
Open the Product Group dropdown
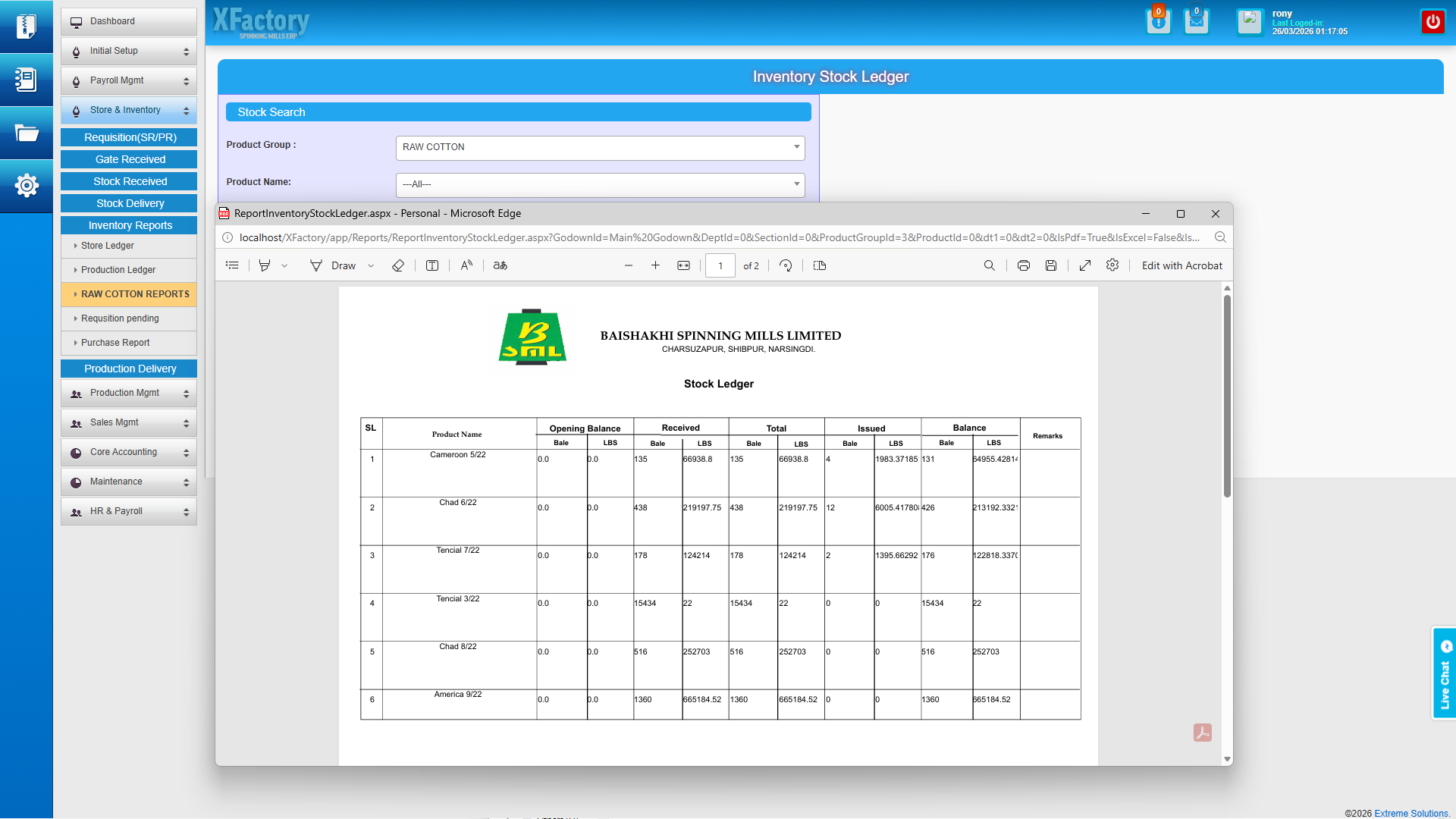600,147
